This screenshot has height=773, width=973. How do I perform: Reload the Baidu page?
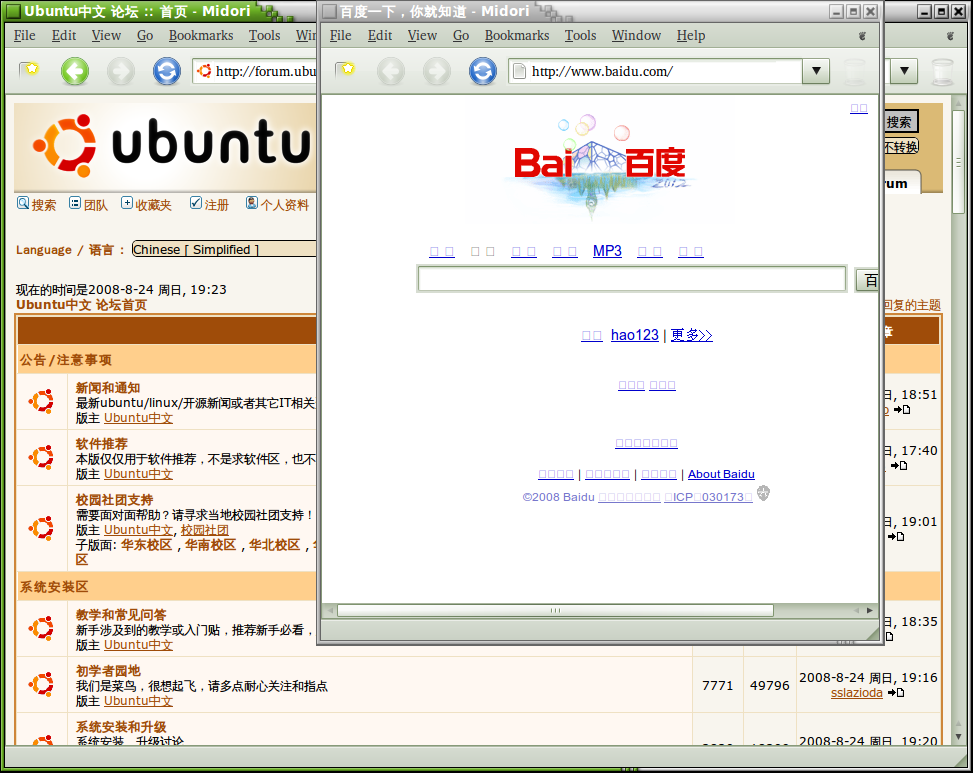(483, 71)
